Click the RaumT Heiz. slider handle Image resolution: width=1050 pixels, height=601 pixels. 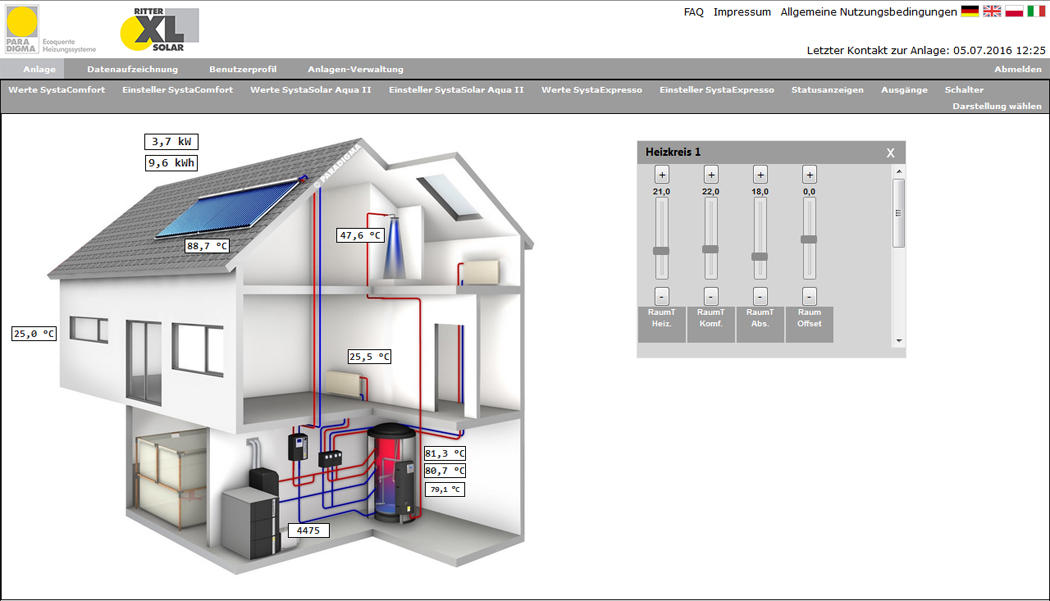coord(662,251)
